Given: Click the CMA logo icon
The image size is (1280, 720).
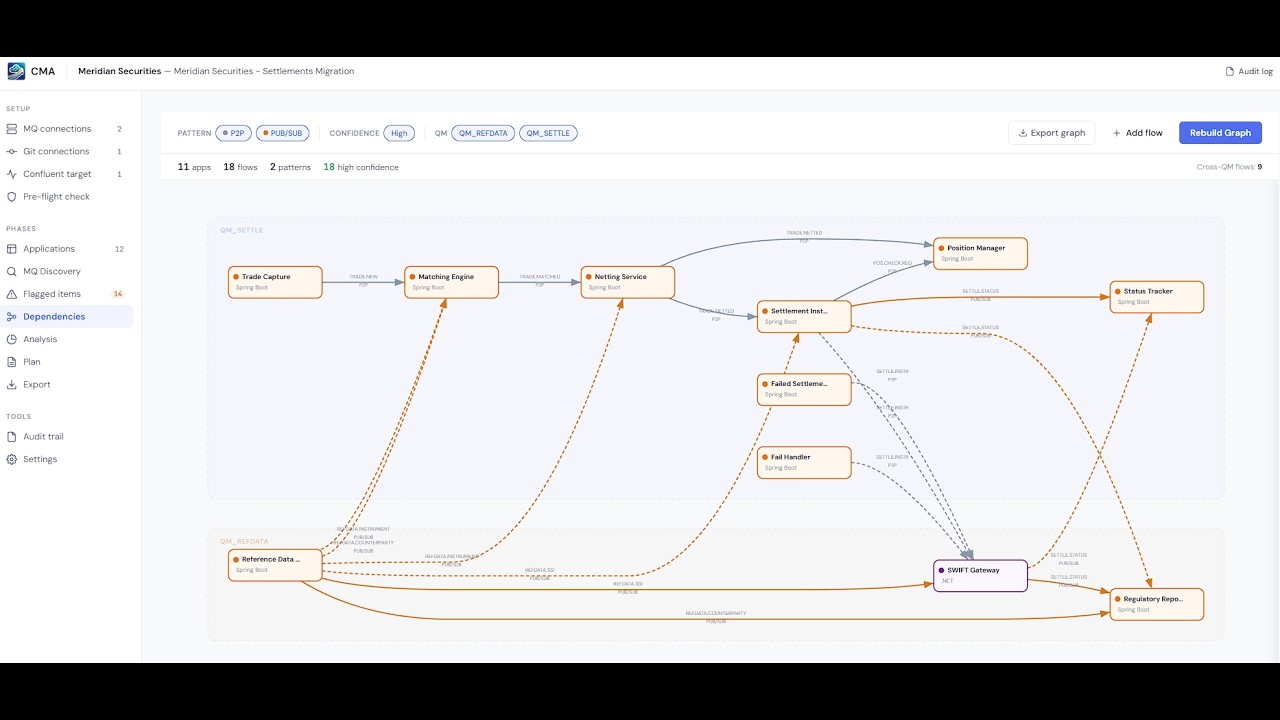Looking at the screenshot, I should click(x=16, y=71).
